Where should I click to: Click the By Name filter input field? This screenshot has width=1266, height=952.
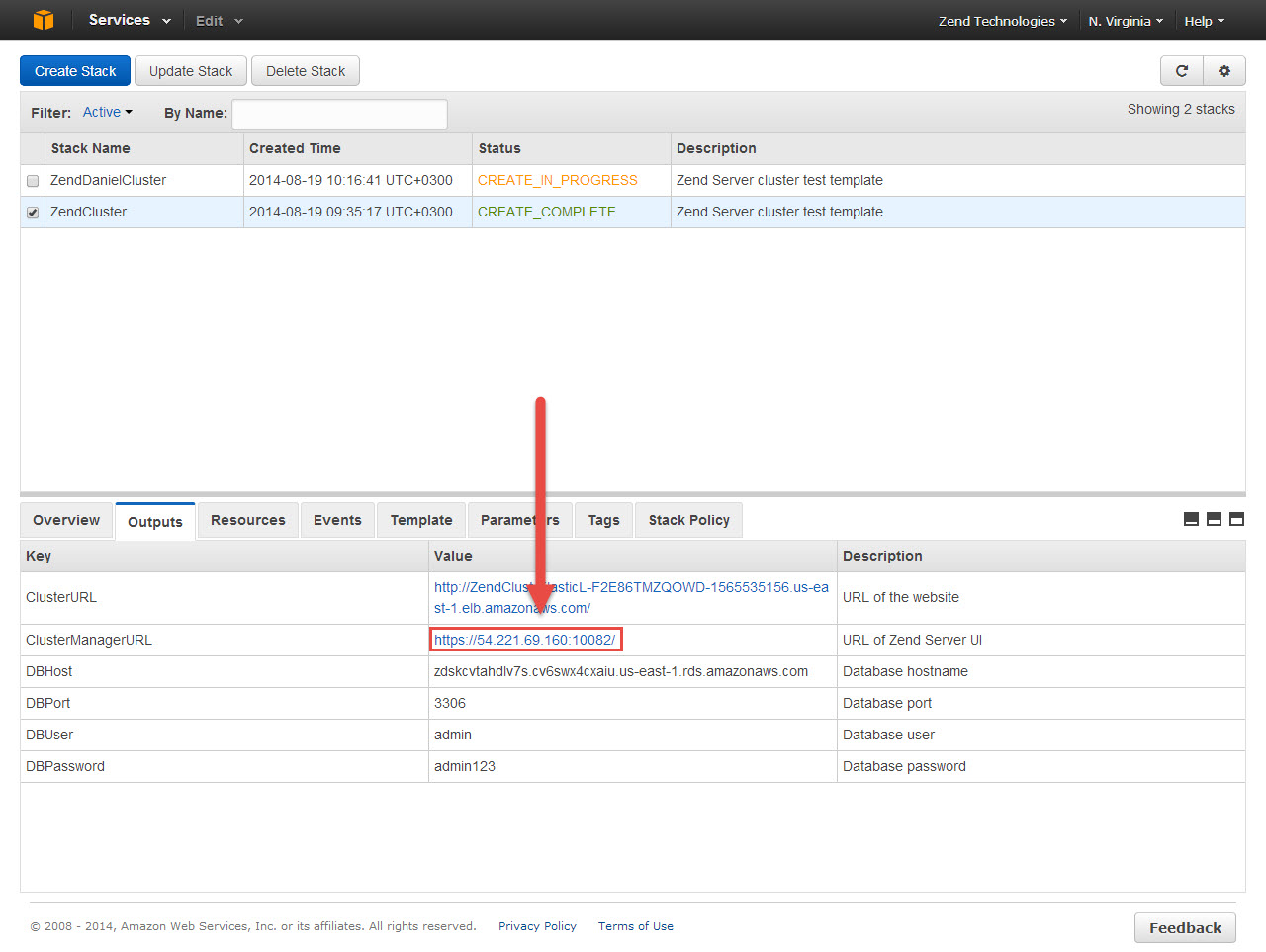click(339, 114)
